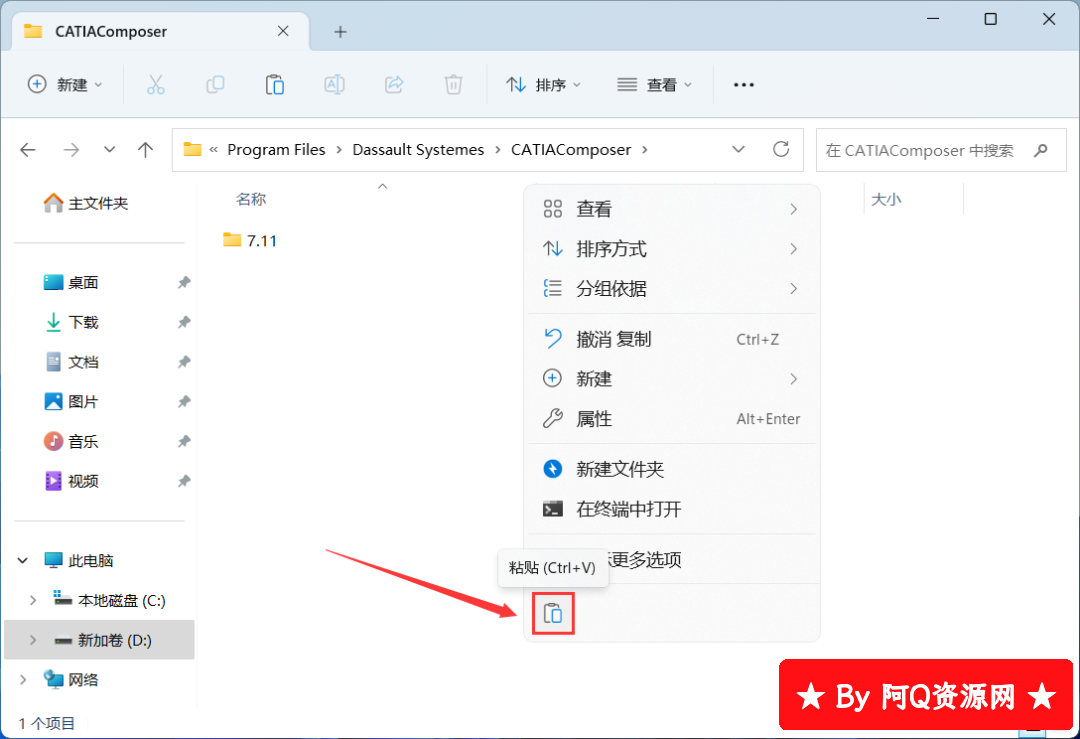Open recent locations dropdown arrow
The image size is (1080, 739).
[109, 149]
